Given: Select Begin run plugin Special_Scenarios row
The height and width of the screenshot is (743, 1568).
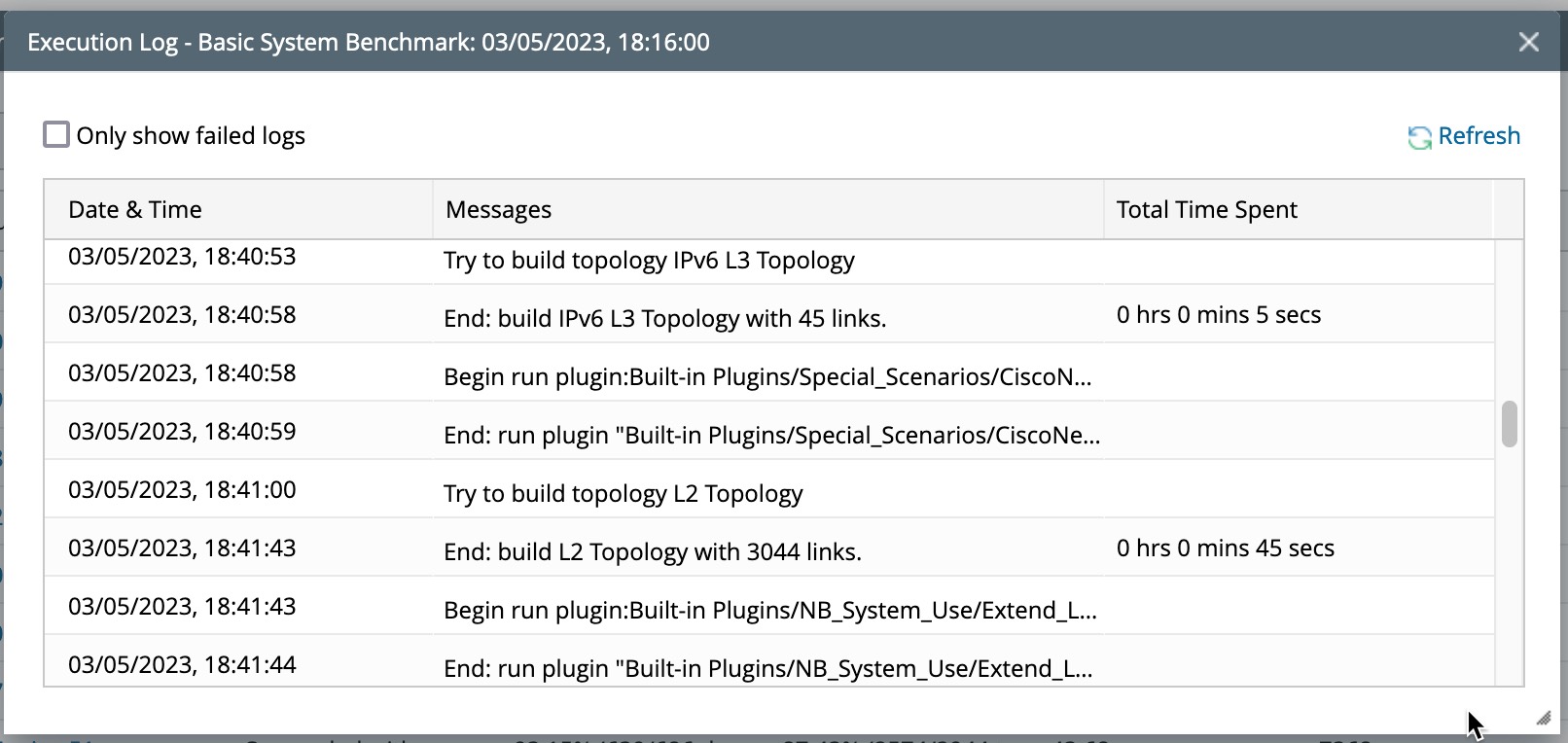Looking at the screenshot, I should (x=766, y=377).
